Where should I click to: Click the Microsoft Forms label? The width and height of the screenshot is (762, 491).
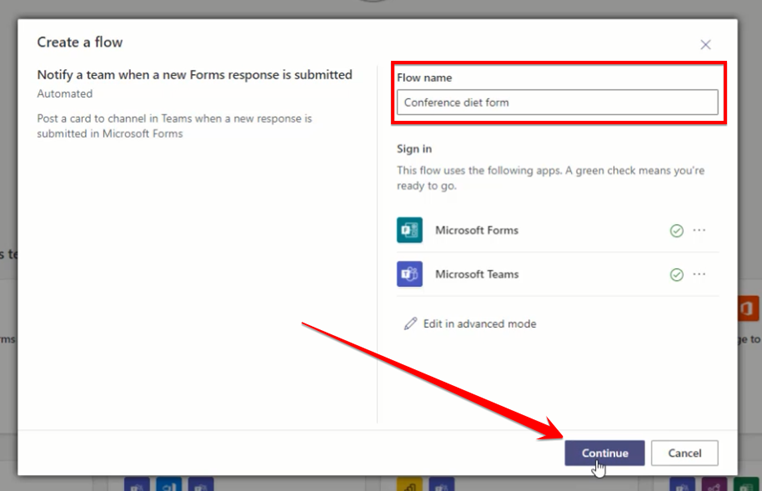coord(477,230)
